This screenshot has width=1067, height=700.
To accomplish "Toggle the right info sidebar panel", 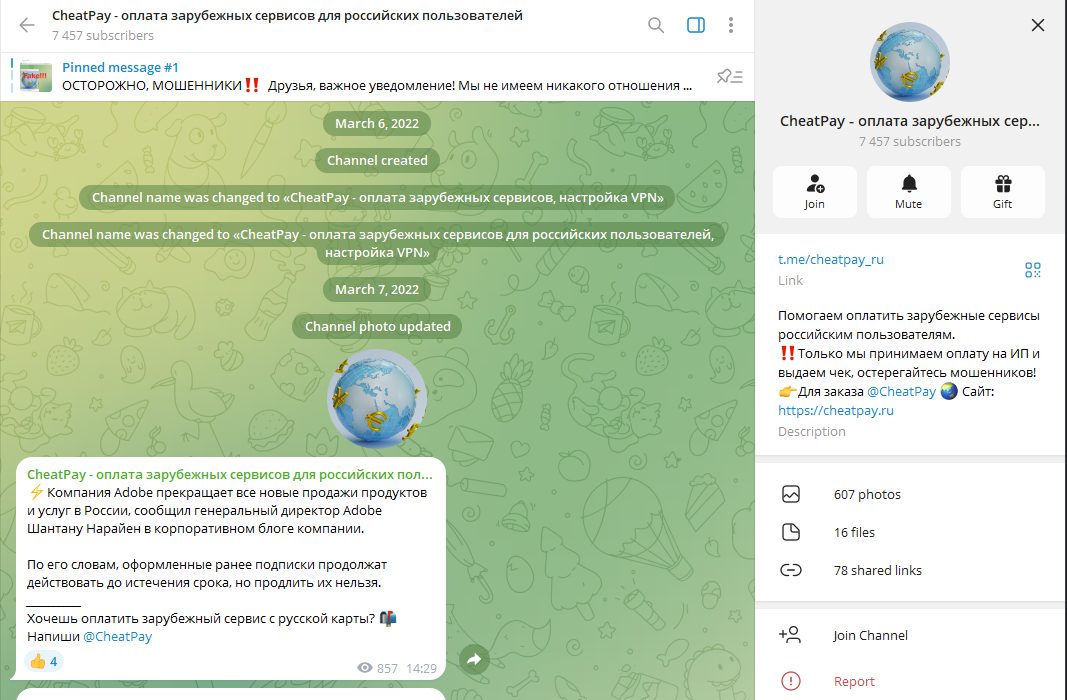I will (696, 25).
